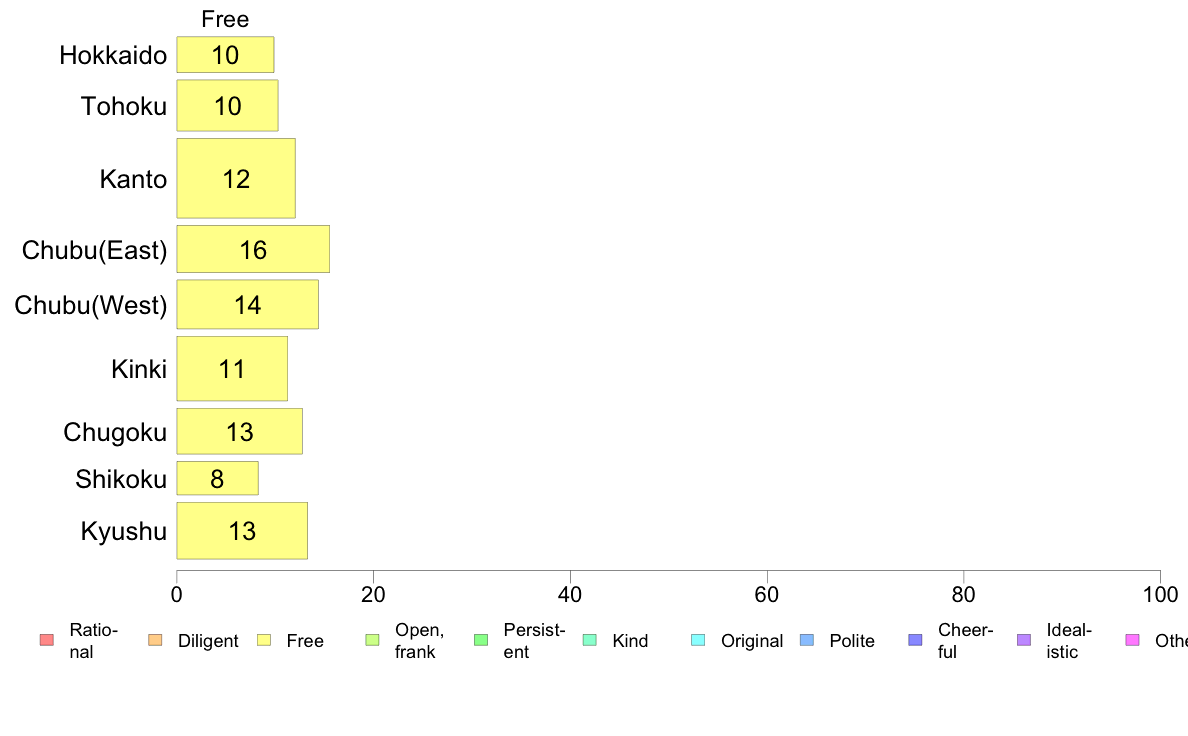The height and width of the screenshot is (736, 1188).
Task: Click the Kanto bar showing 12
Action: (x=236, y=178)
